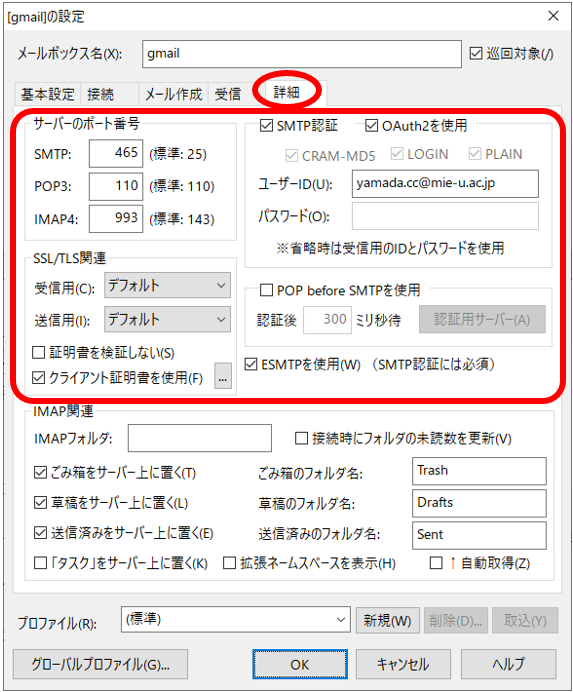This screenshot has height=692, width=573.
Task: Switch to the メール作成 tab
Action: (x=173, y=94)
